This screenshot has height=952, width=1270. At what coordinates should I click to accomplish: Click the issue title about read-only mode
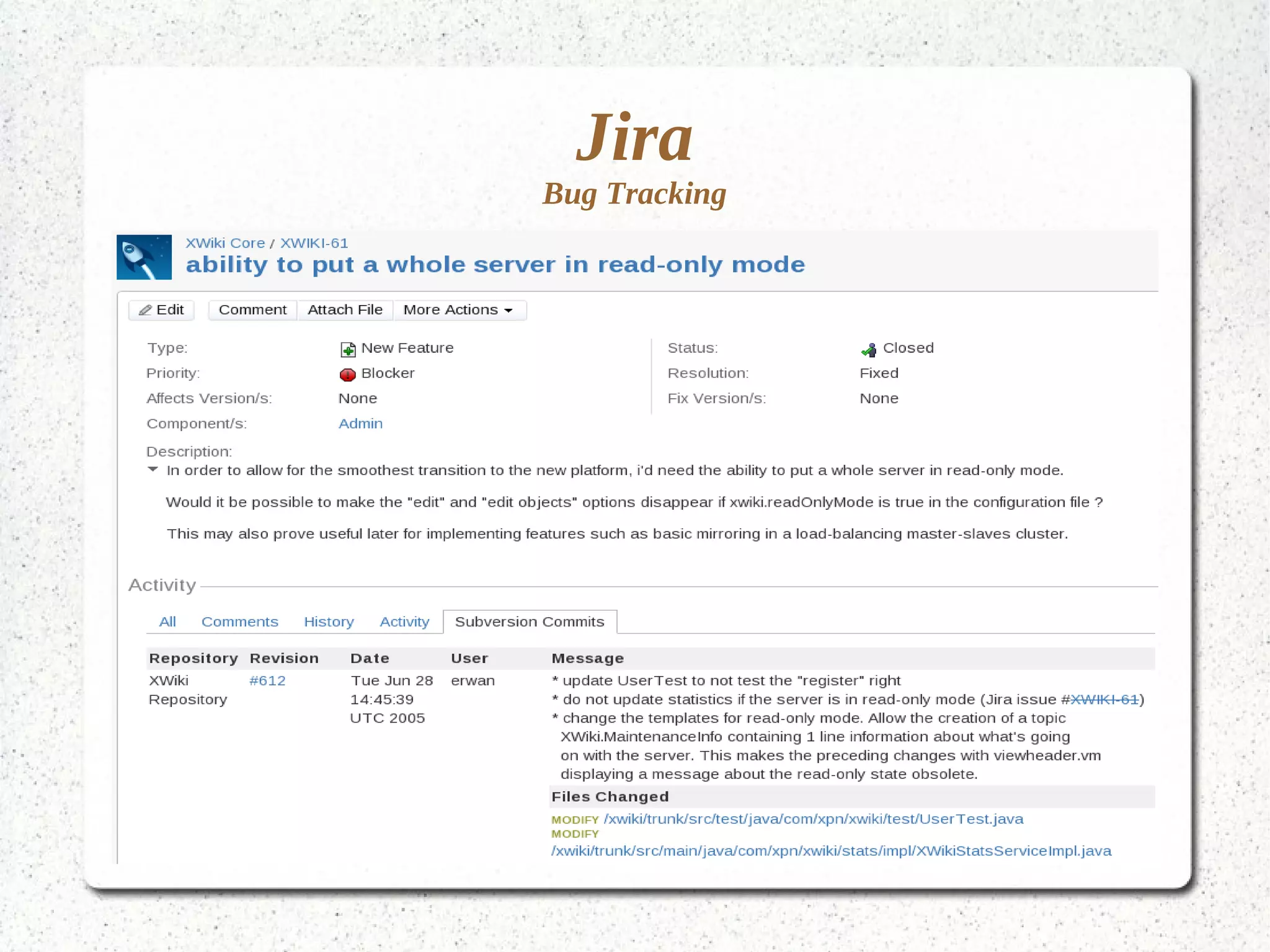click(495, 265)
